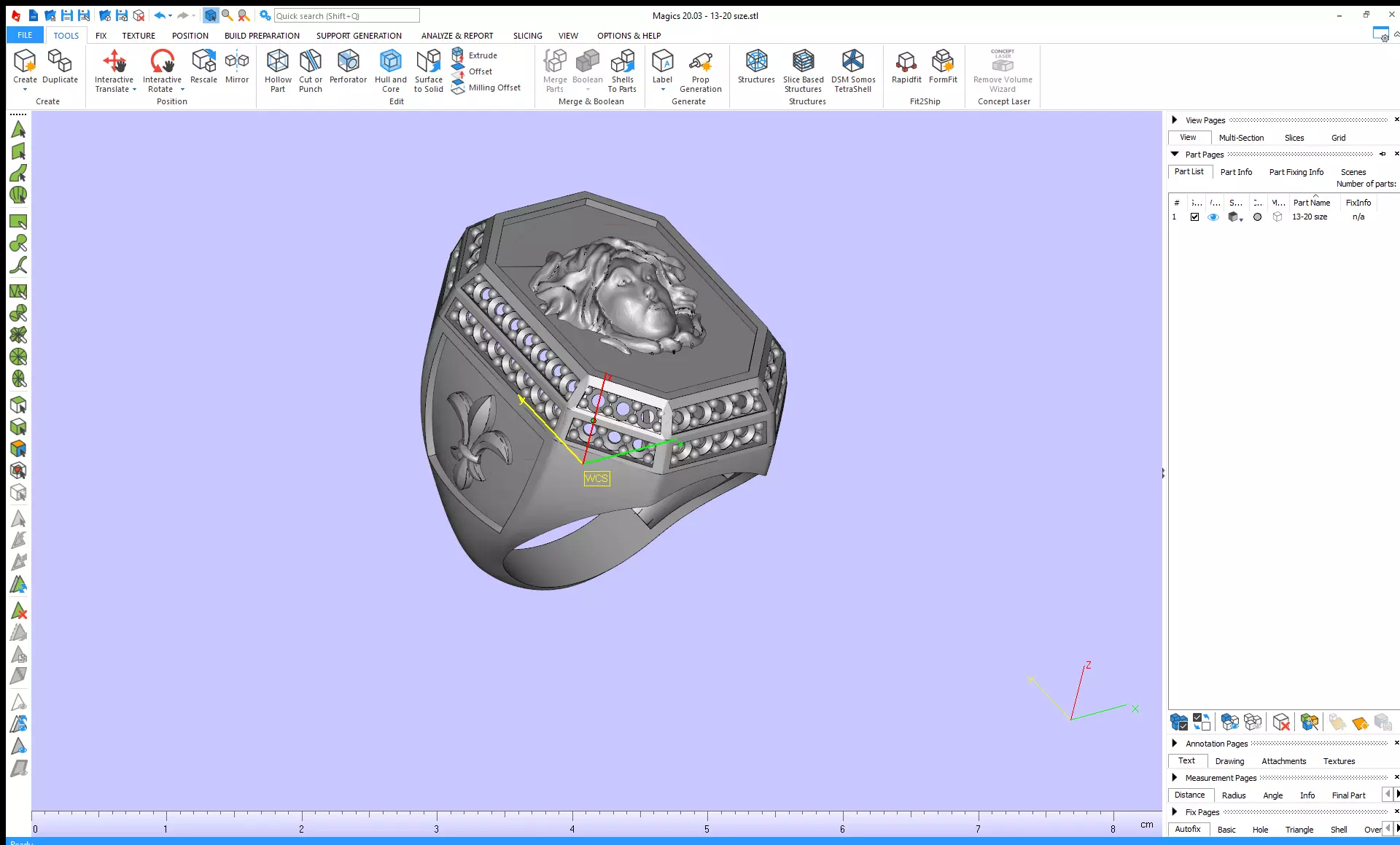Click the select-all parts icon below part list
This screenshot has width=1400, height=845.
tap(1178, 722)
